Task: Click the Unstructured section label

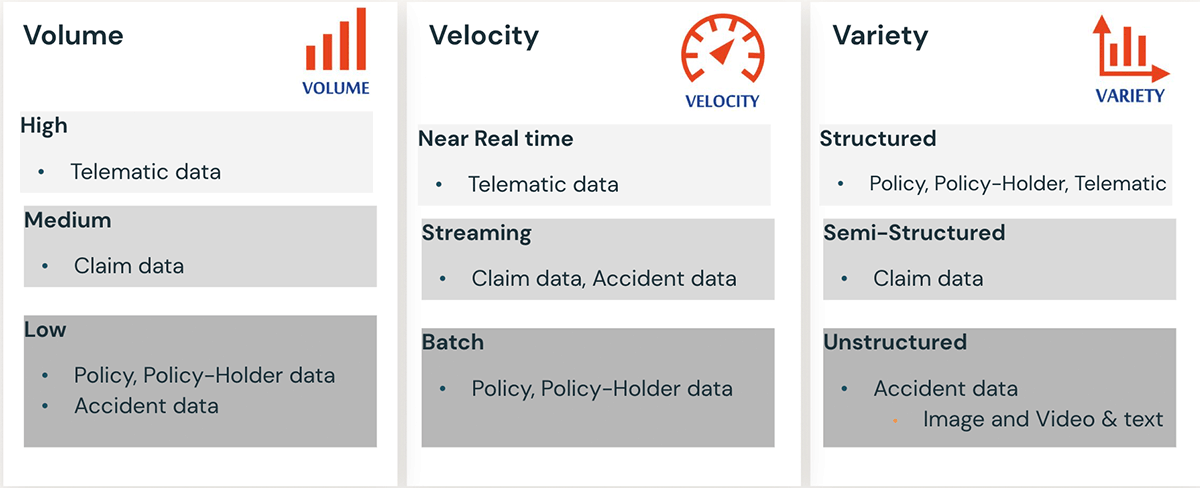Action: point(895,342)
